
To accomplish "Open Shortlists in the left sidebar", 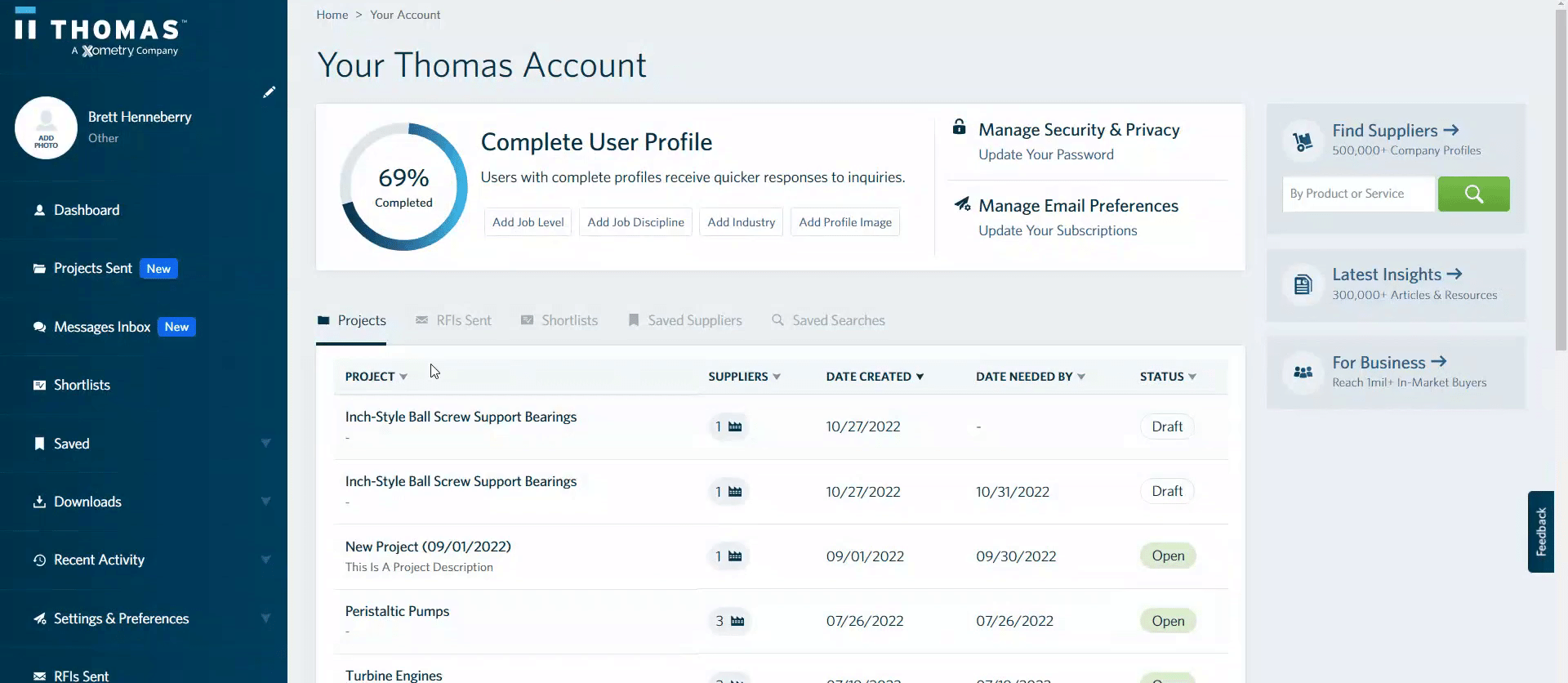I will (x=82, y=385).
